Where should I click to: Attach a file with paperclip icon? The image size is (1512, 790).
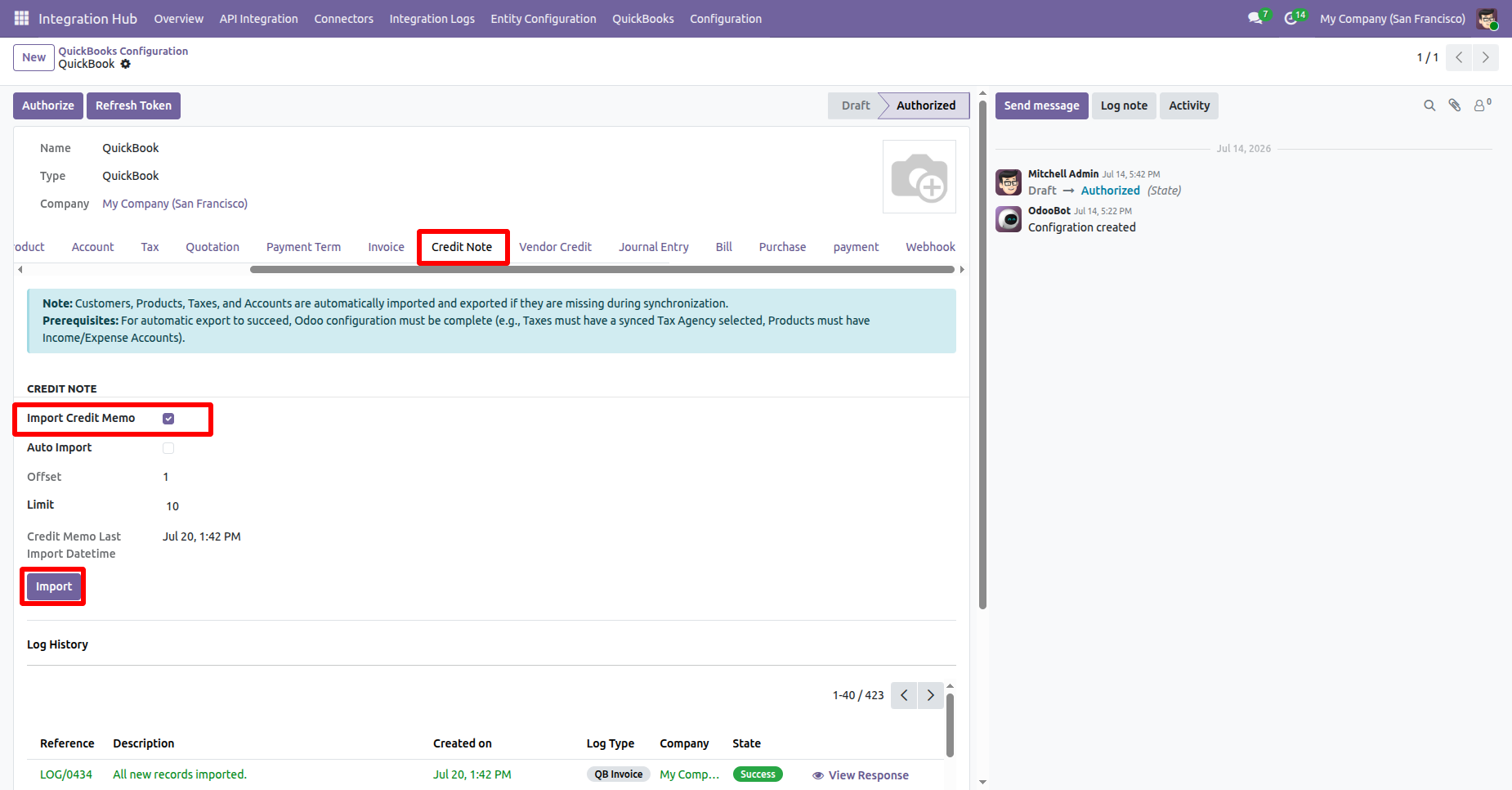point(1455,105)
